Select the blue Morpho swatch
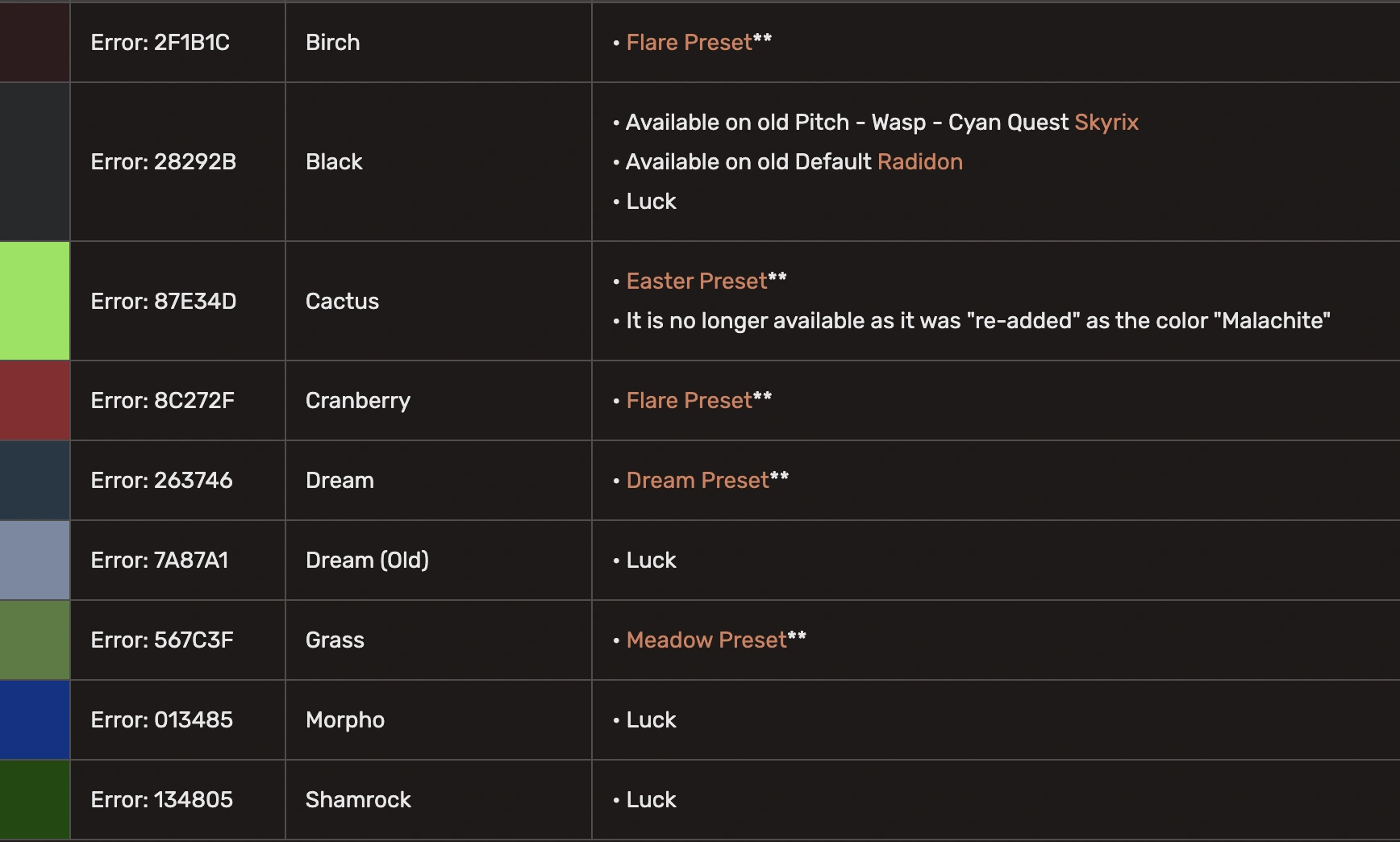This screenshot has height=842, width=1400. click(35, 720)
